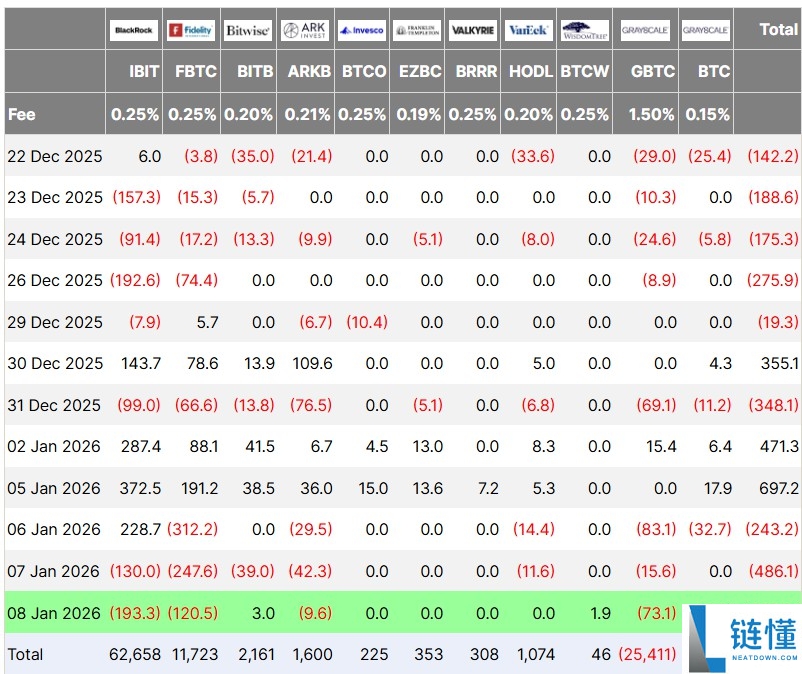Click IBIT value 372.5 on 05 Jan
Viewport: 802px width, 674px height.
point(140,488)
